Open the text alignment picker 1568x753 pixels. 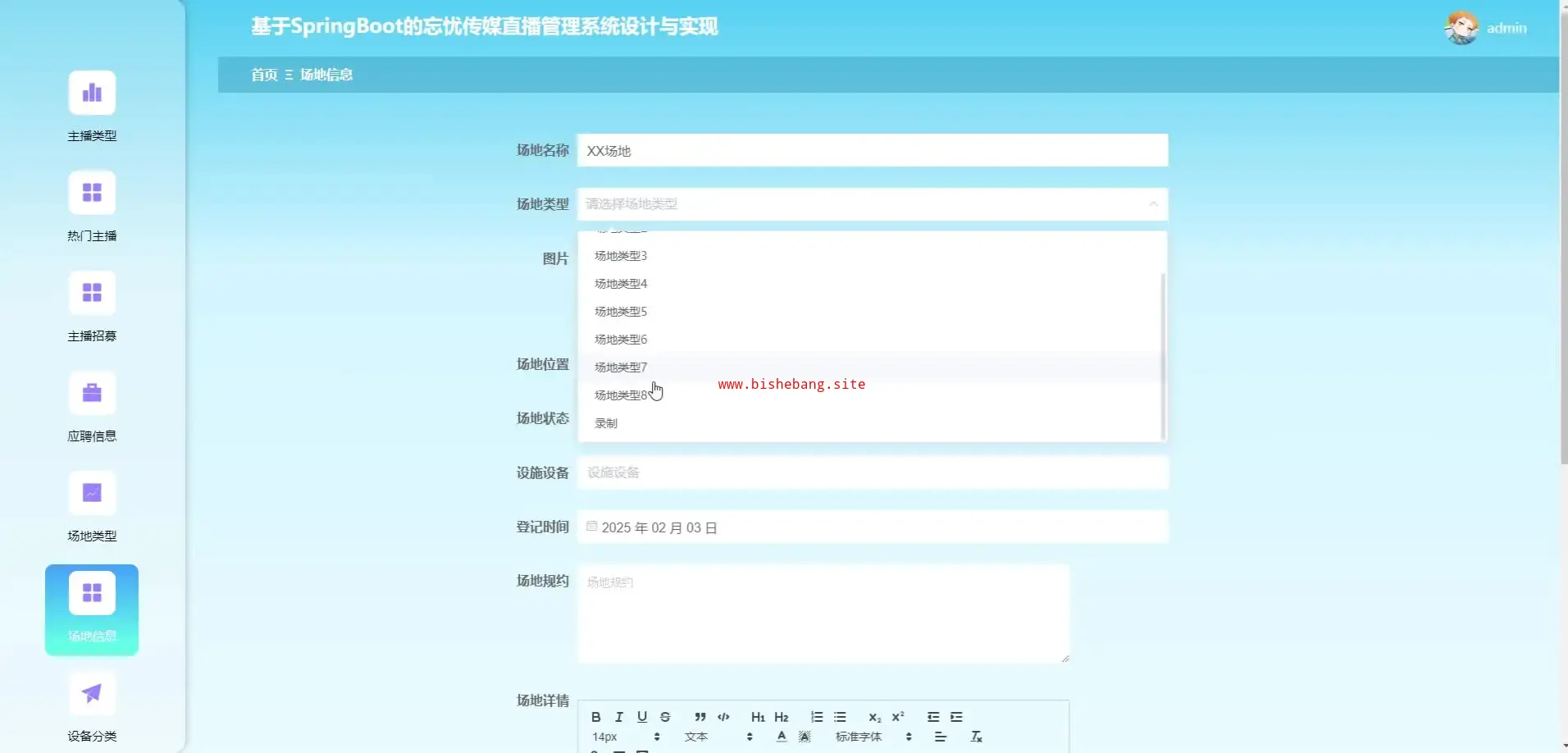click(x=941, y=737)
